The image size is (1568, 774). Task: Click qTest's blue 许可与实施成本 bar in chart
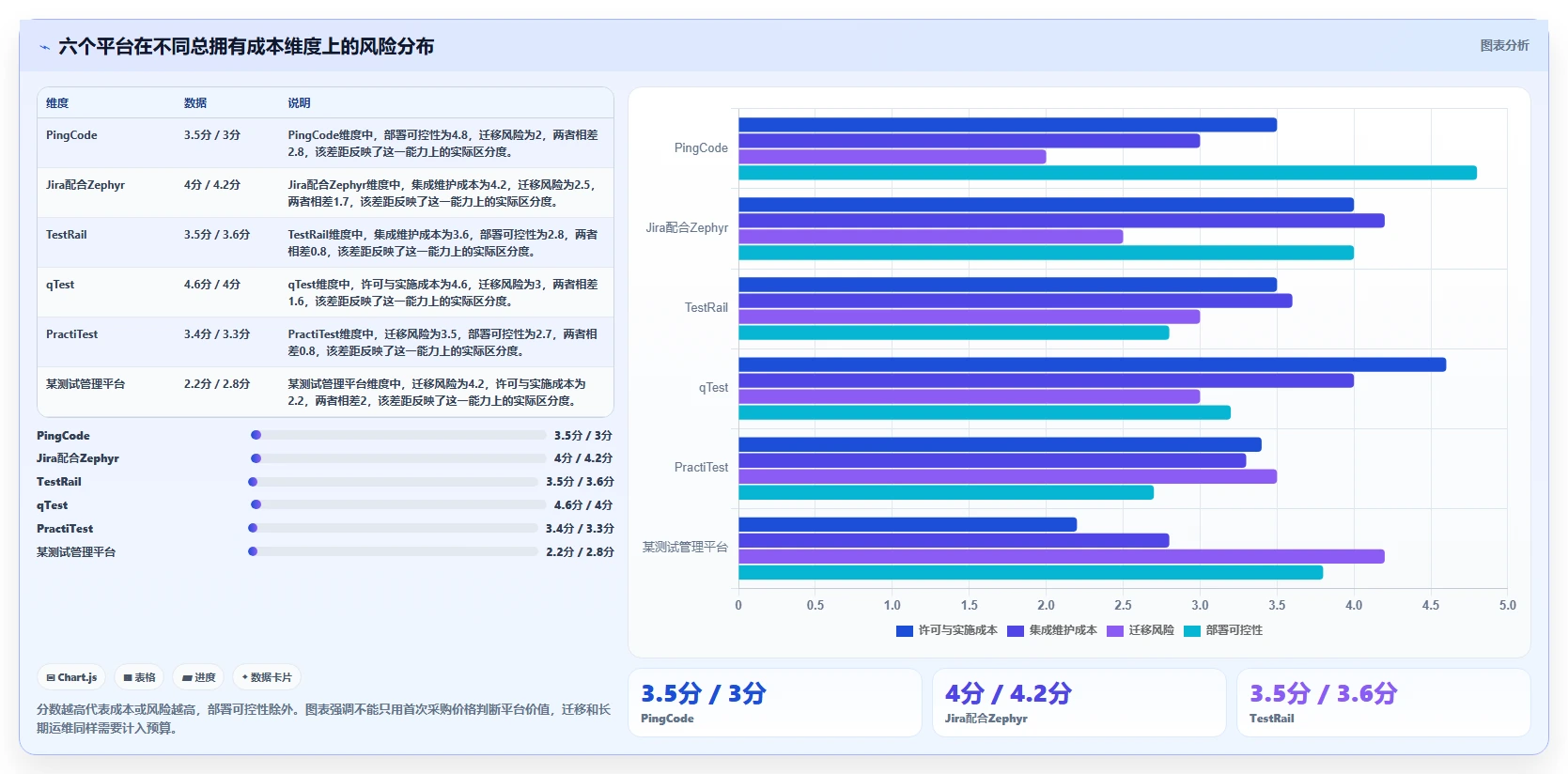tap(1093, 364)
